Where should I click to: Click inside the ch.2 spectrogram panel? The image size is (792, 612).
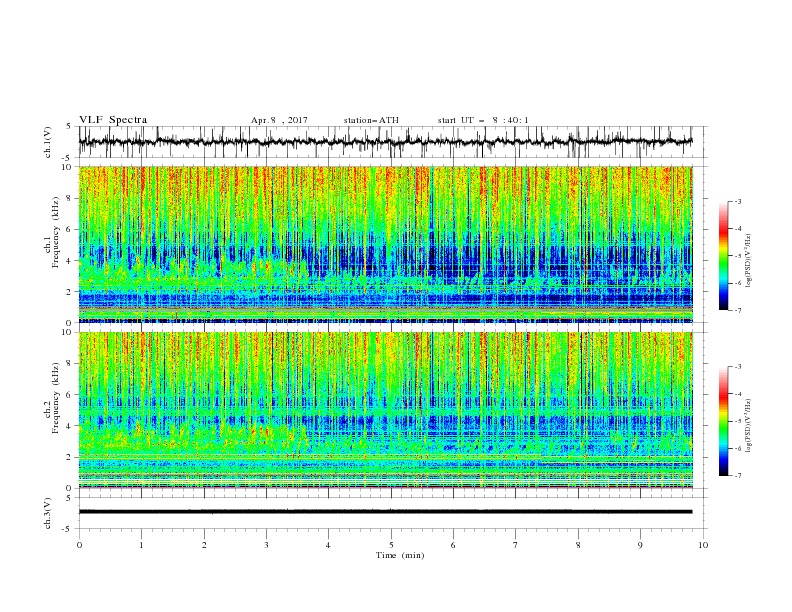pos(385,410)
